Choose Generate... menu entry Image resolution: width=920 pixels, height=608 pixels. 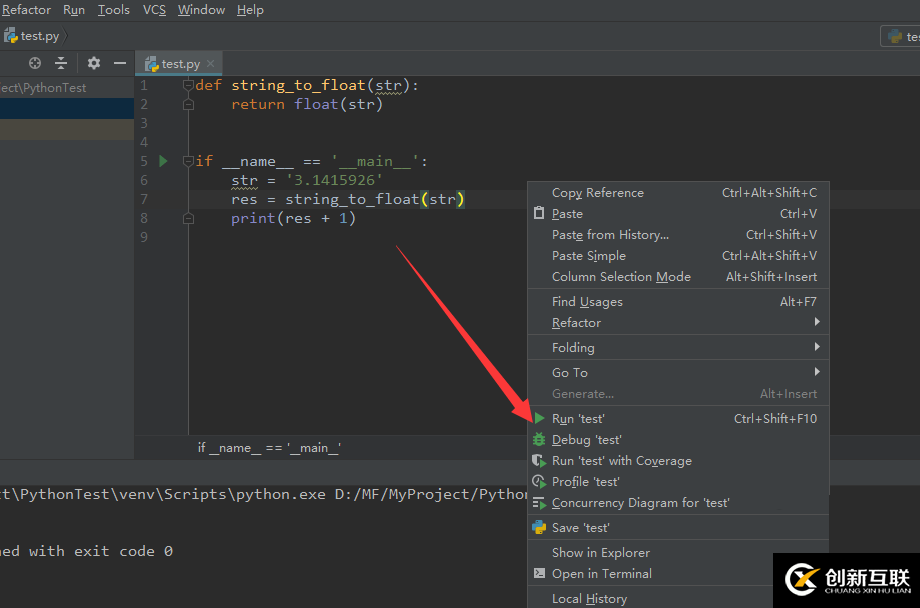(x=678, y=394)
